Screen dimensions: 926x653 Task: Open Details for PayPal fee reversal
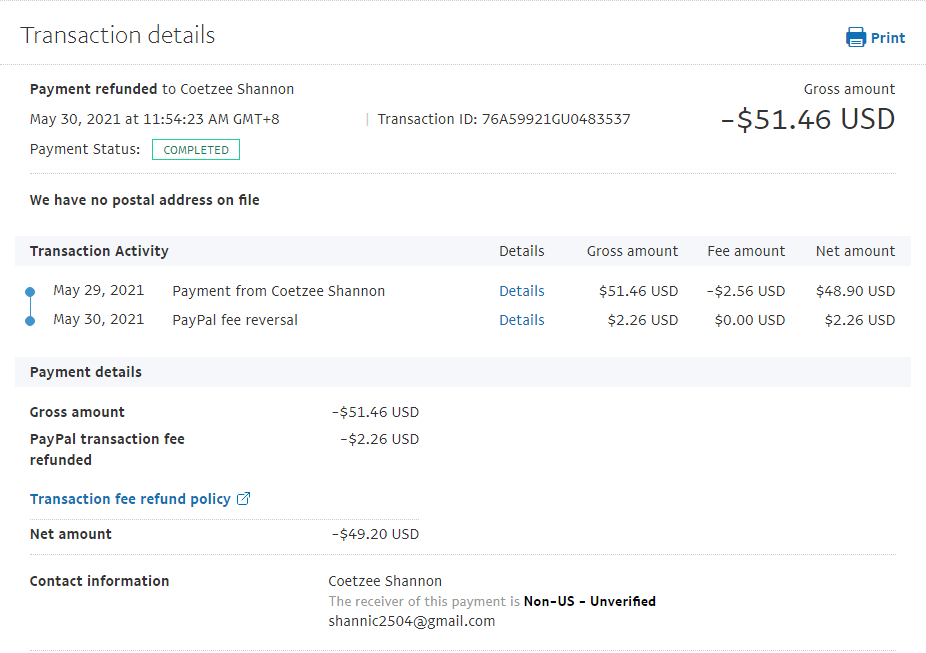coord(521,320)
